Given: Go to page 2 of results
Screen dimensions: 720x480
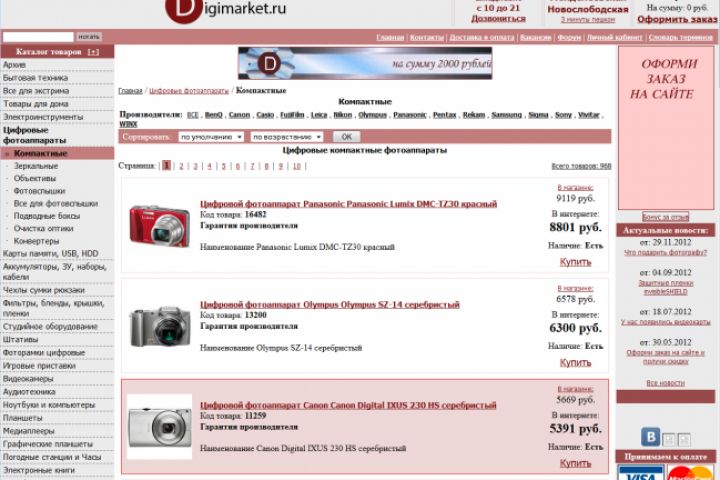Looking at the screenshot, I should [181, 166].
